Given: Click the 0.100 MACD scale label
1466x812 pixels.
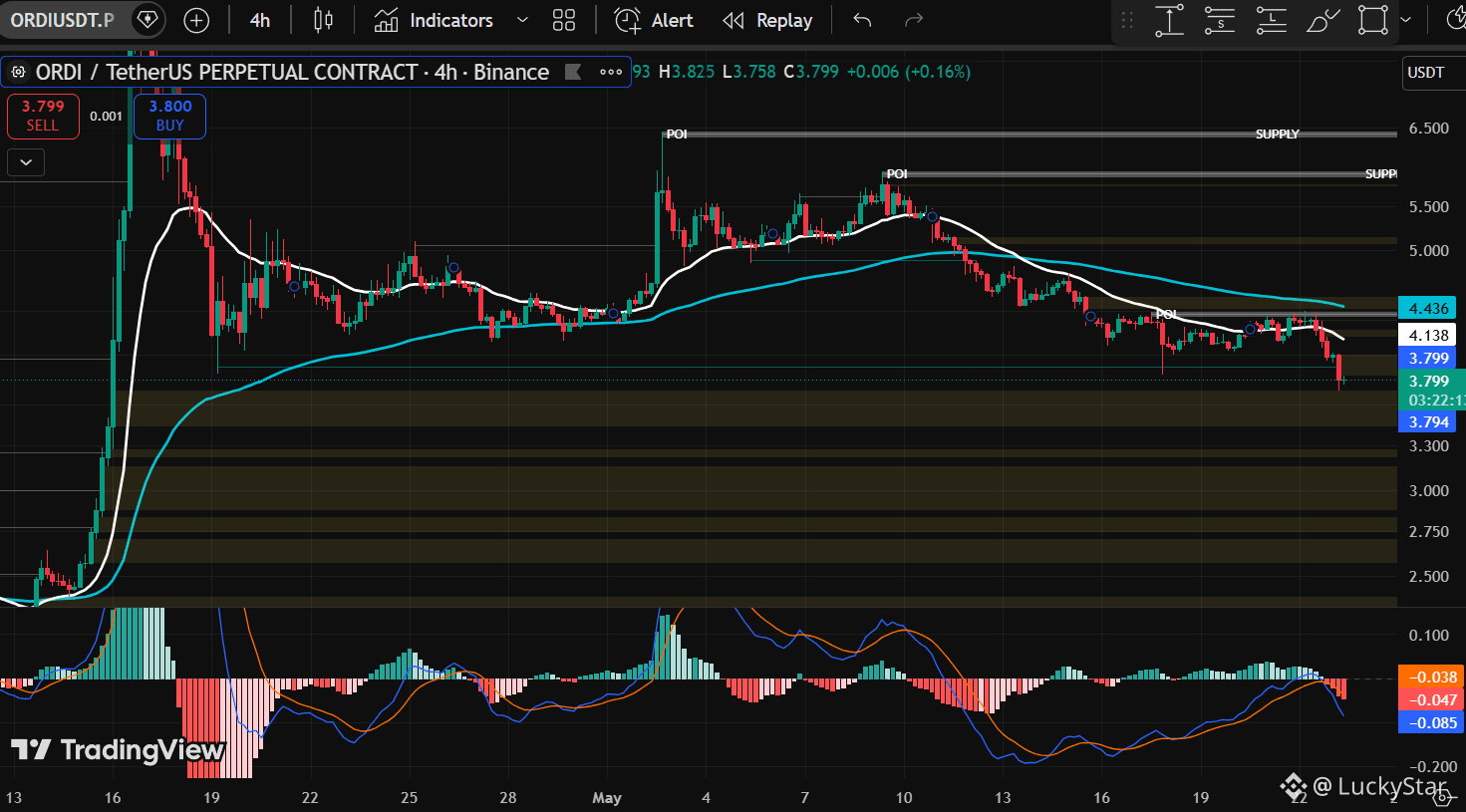Looking at the screenshot, I should pyautogui.click(x=1429, y=636).
